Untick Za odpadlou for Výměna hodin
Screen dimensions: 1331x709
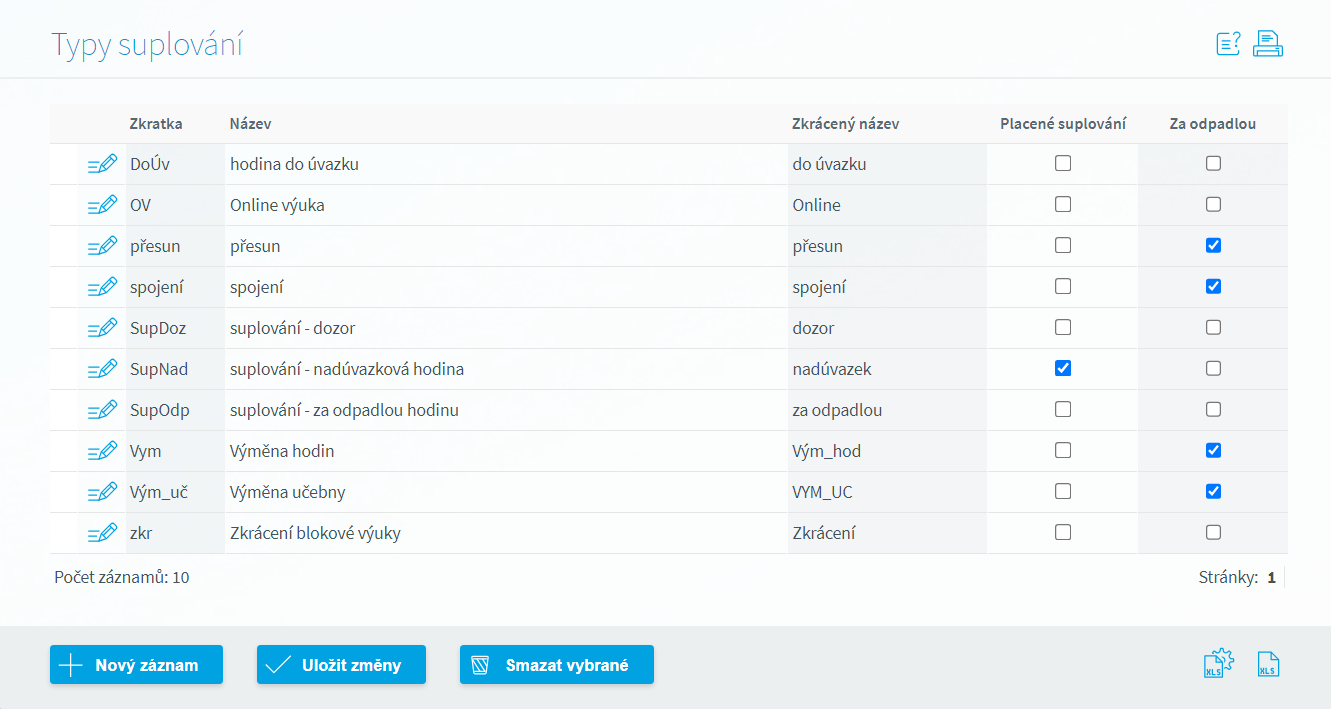[x=1213, y=450]
